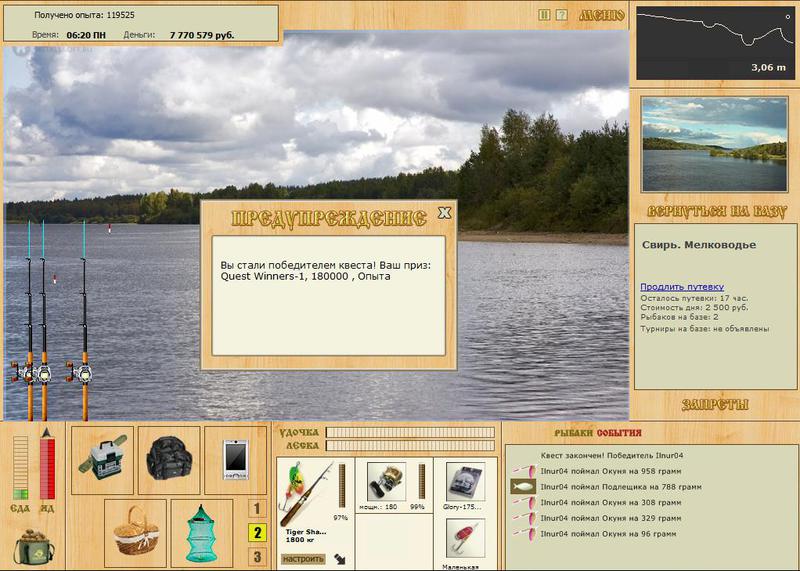Viewport: 800px width, 571px height.
Task: Switch to rod slot 3
Action: [257, 557]
